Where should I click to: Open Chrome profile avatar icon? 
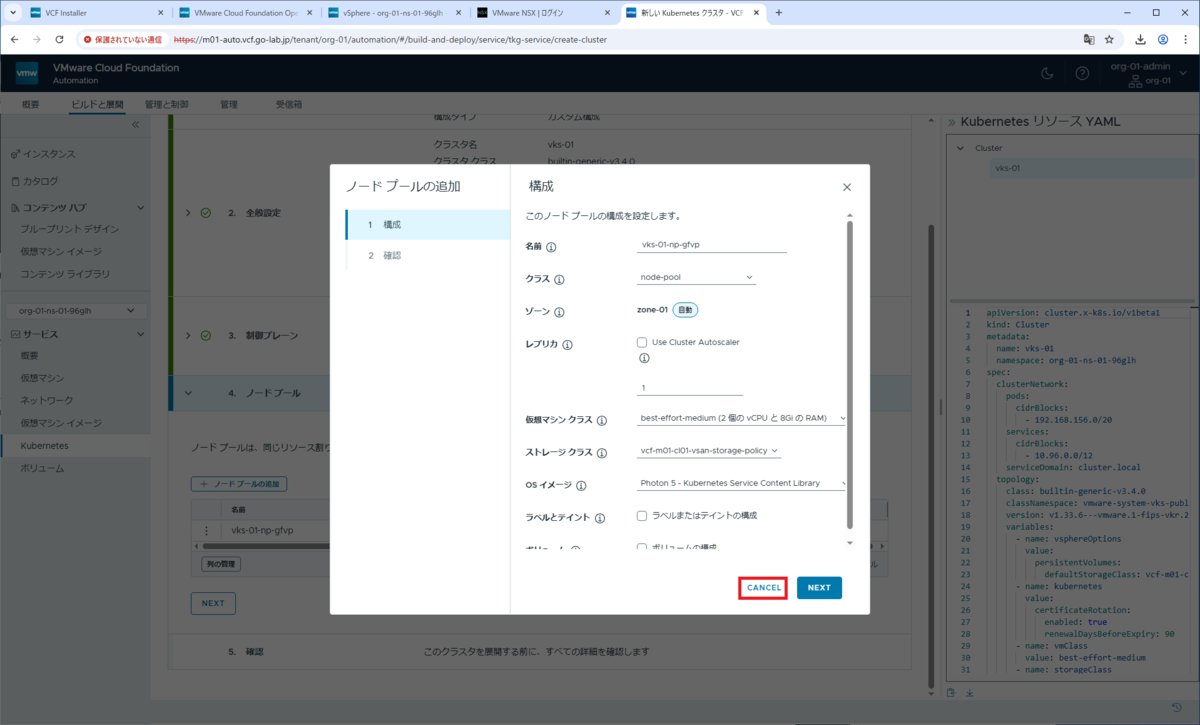tap(1163, 39)
